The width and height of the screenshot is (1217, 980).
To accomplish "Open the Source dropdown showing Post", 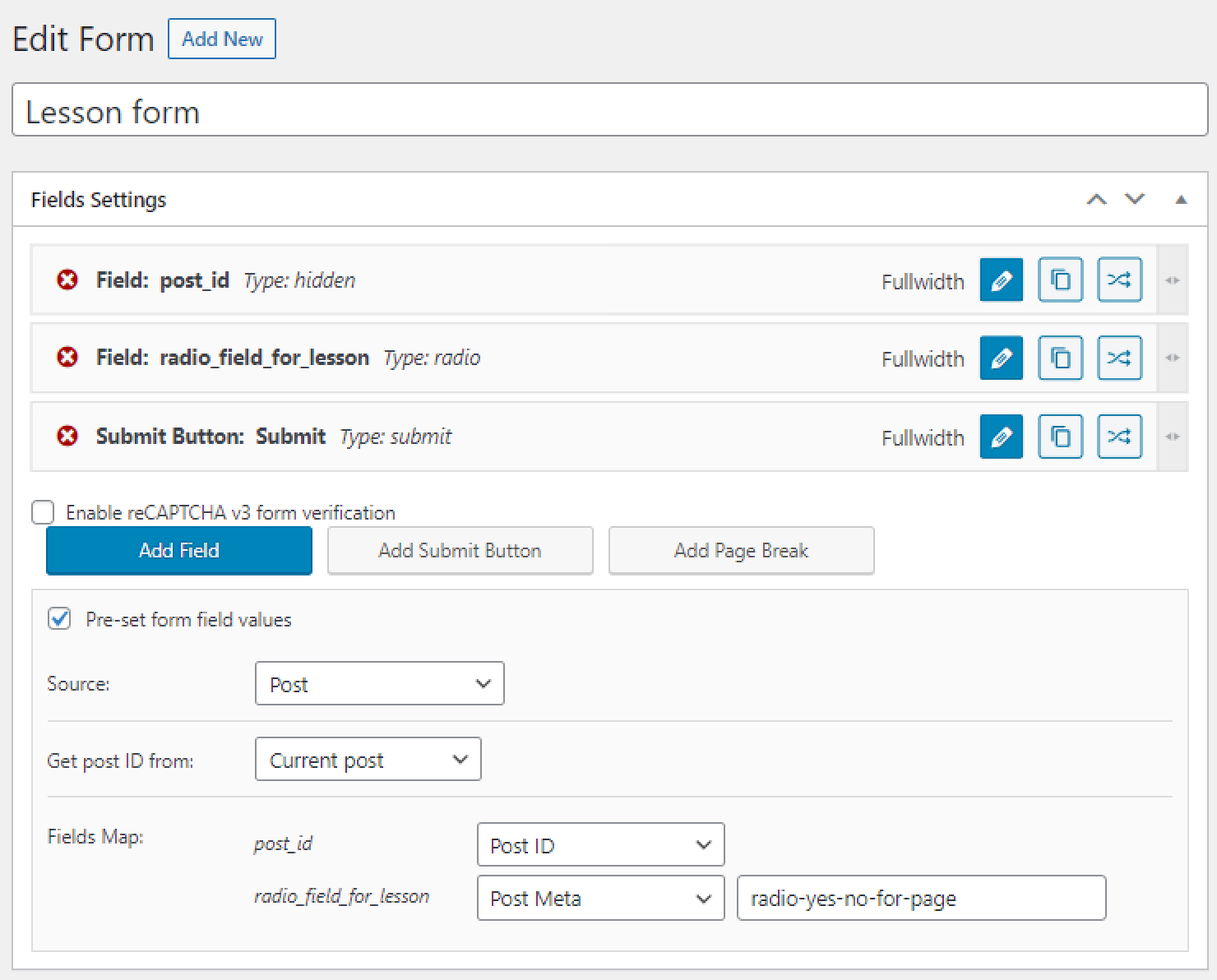I will (379, 684).
